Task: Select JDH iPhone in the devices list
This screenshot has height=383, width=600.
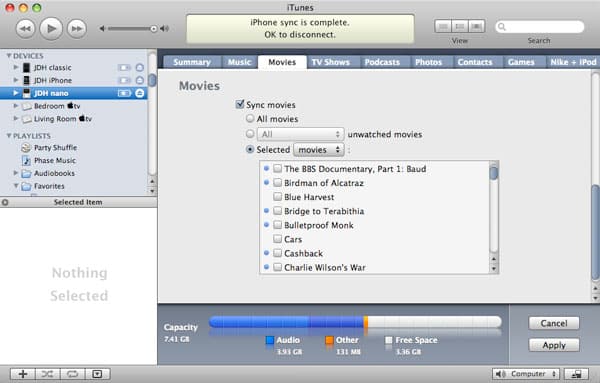Action: 53,80
